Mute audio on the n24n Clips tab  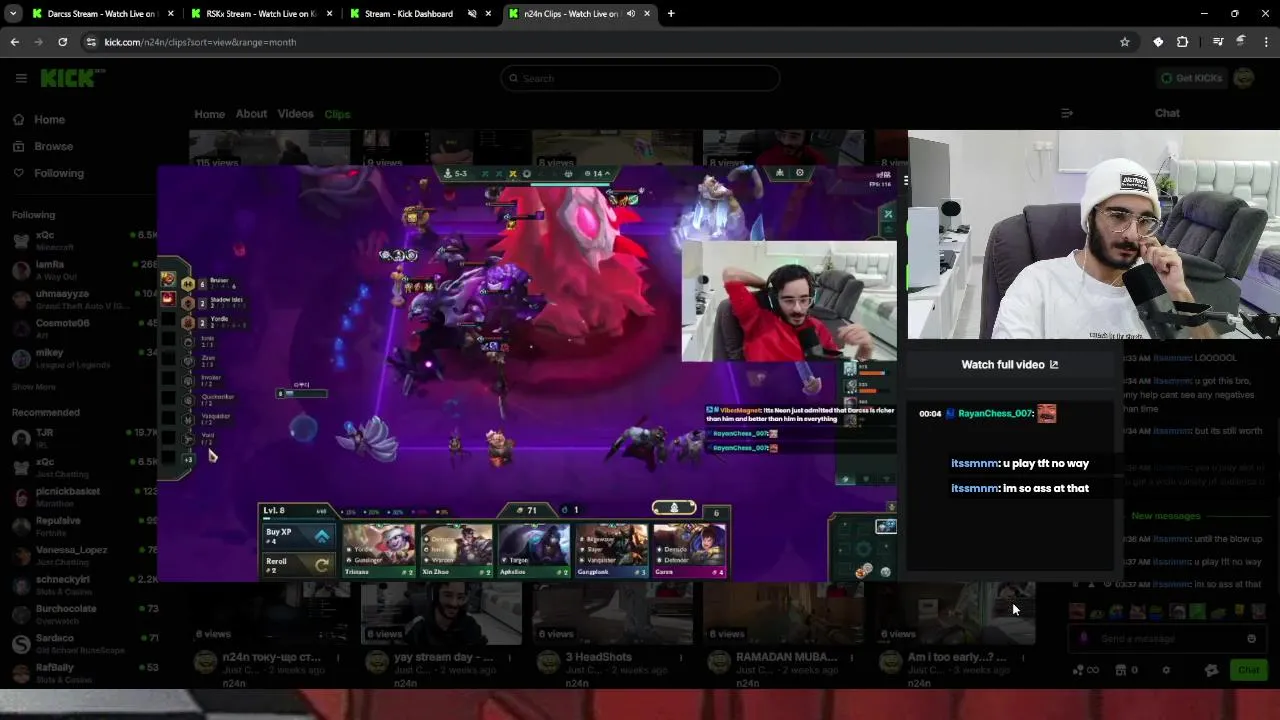pos(630,14)
